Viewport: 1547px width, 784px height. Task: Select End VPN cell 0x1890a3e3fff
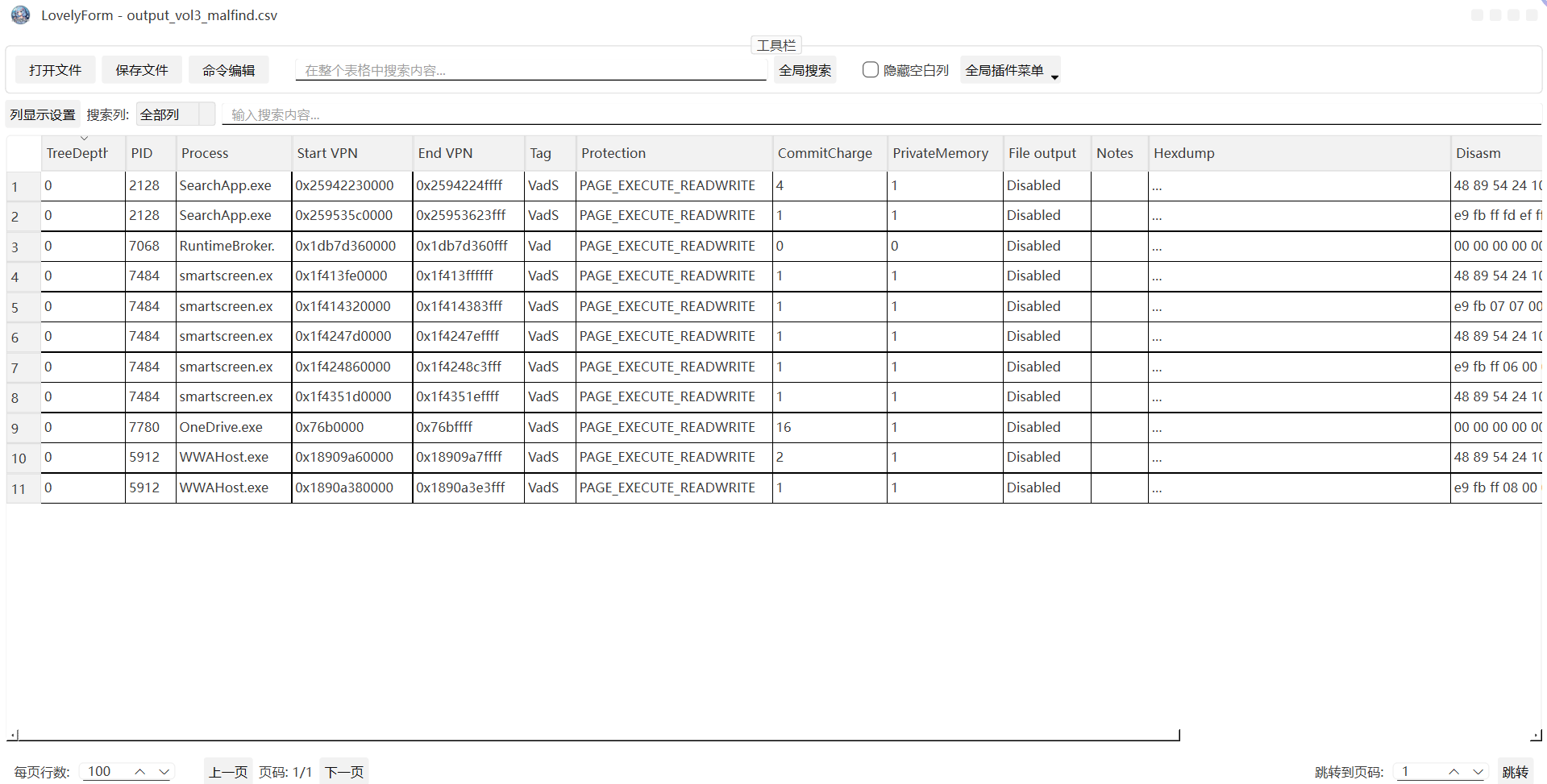click(x=468, y=487)
